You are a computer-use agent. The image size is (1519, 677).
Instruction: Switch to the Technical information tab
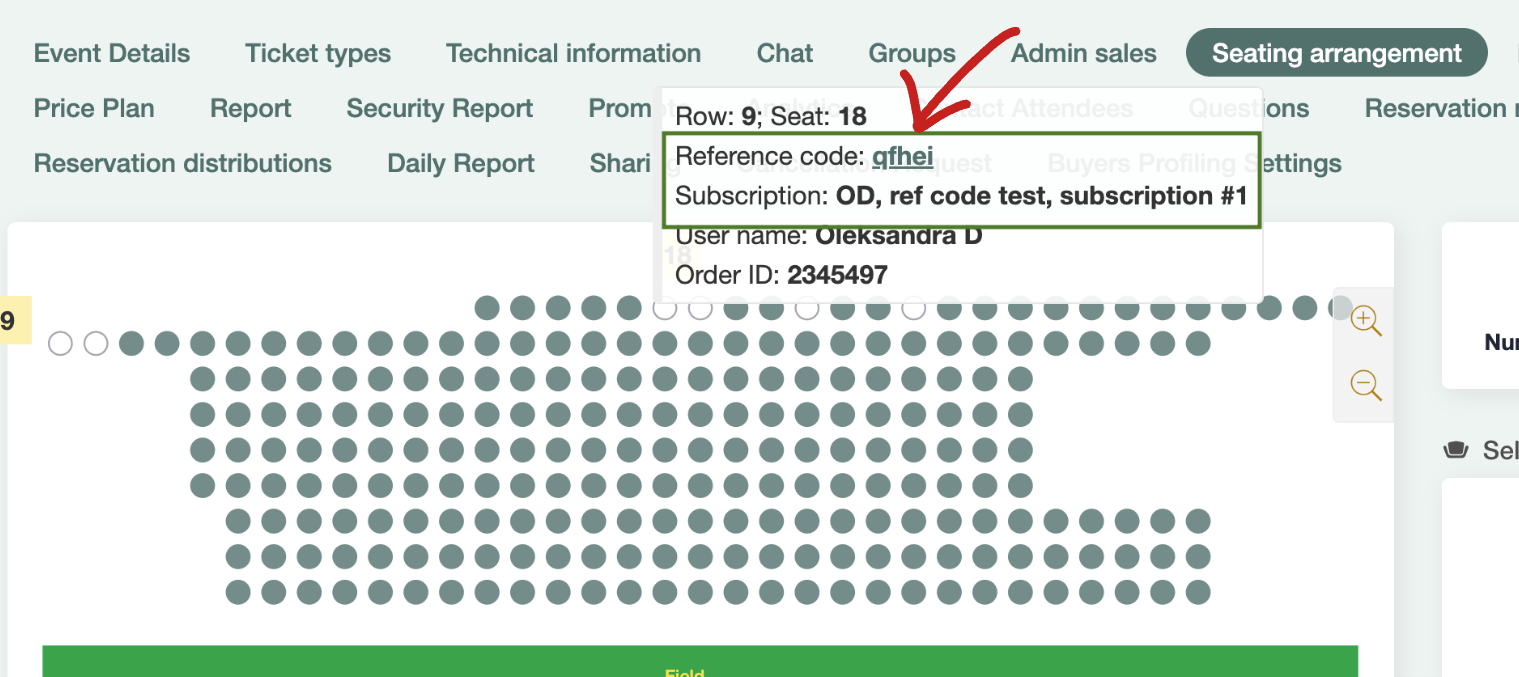coord(573,53)
